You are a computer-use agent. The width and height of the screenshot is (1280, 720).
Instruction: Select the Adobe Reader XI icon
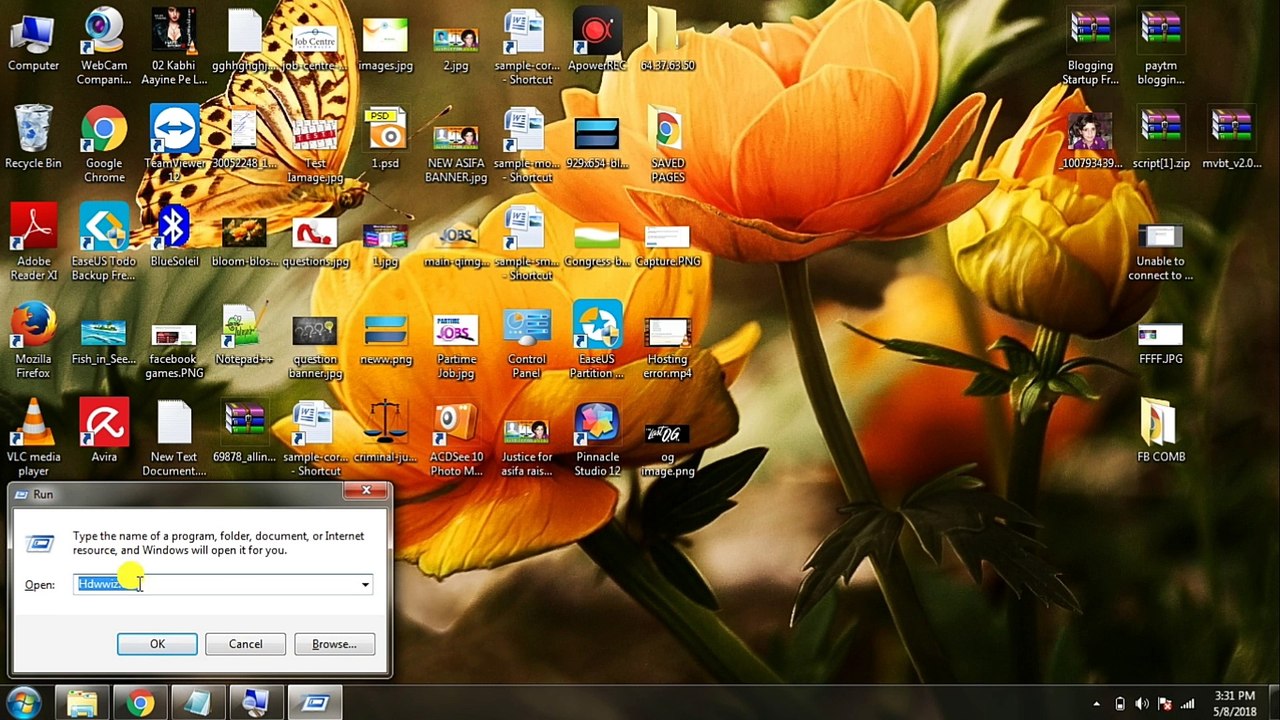point(33,241)
